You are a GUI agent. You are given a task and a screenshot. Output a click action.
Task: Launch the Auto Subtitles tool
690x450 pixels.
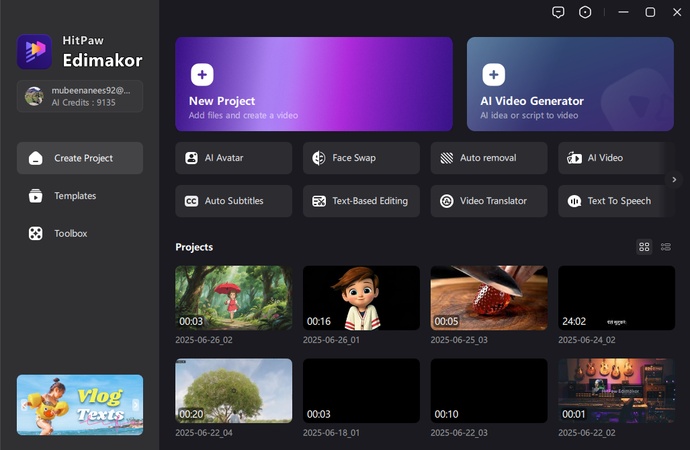click(234, 201)
